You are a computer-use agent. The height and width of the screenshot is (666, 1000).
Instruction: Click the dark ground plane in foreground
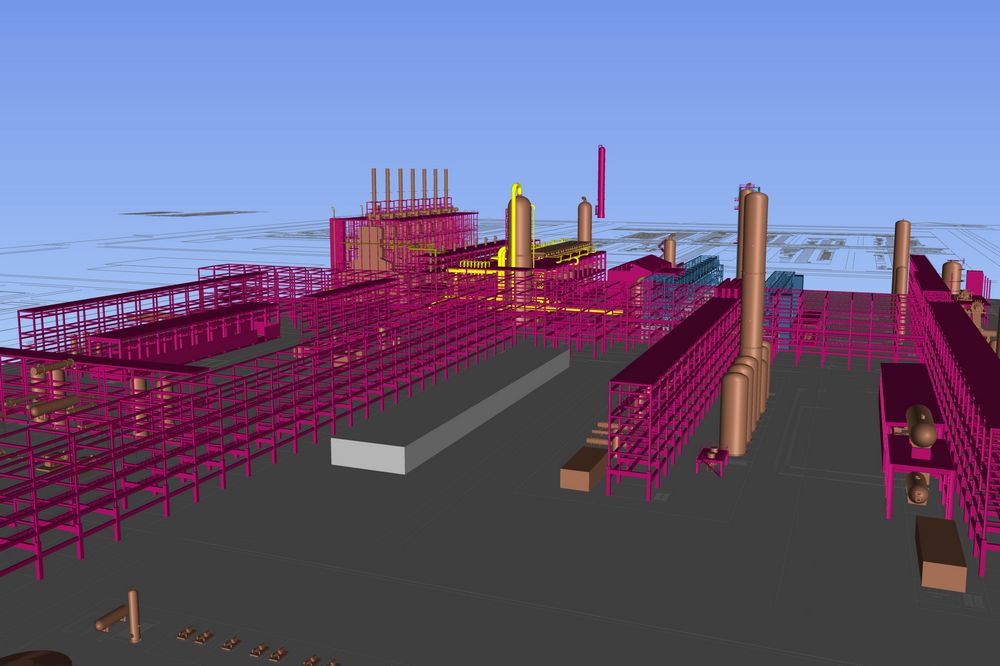pos(500,580)
